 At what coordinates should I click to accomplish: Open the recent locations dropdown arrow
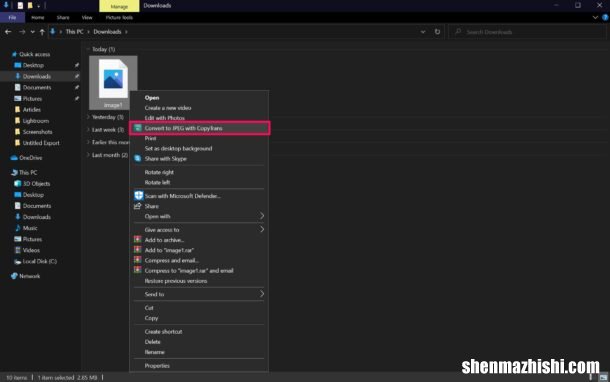coord(33,32)
